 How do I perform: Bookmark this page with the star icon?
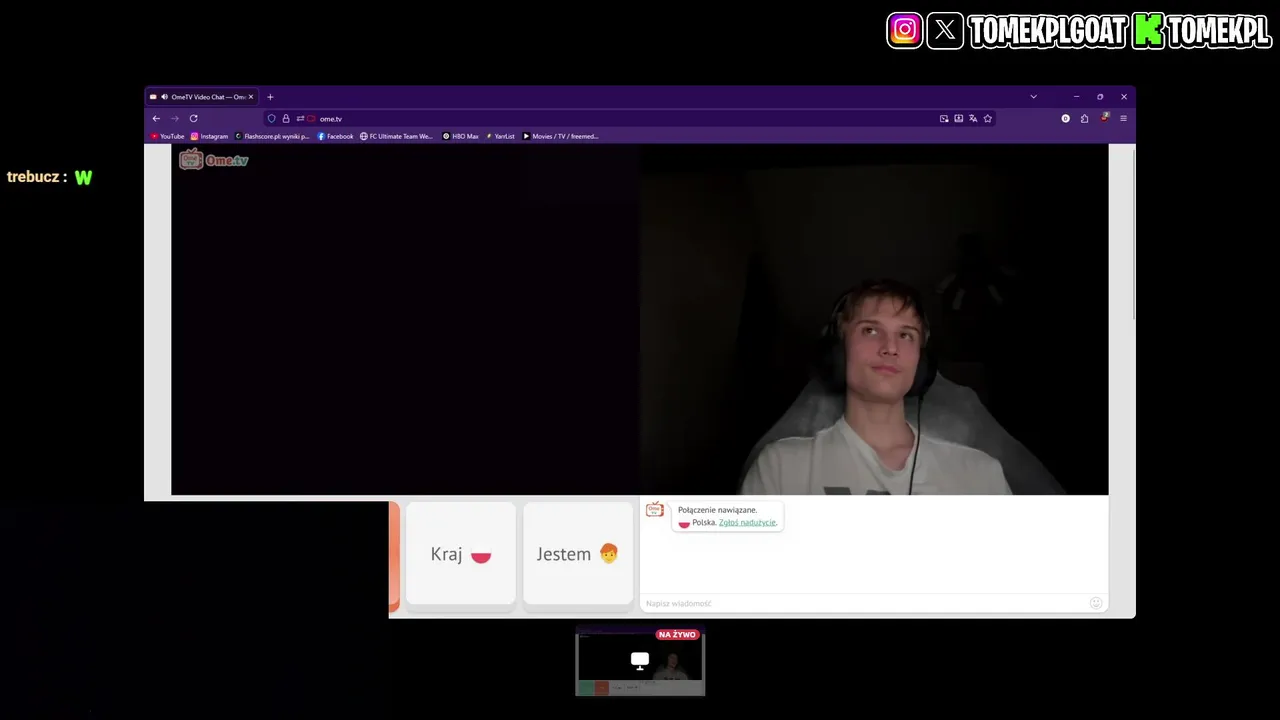987,118
